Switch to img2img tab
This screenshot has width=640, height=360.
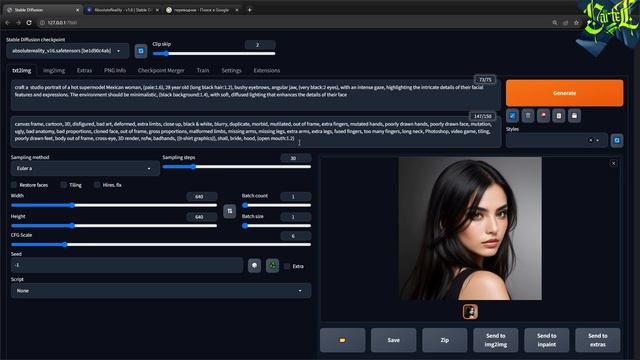(54, 70)
